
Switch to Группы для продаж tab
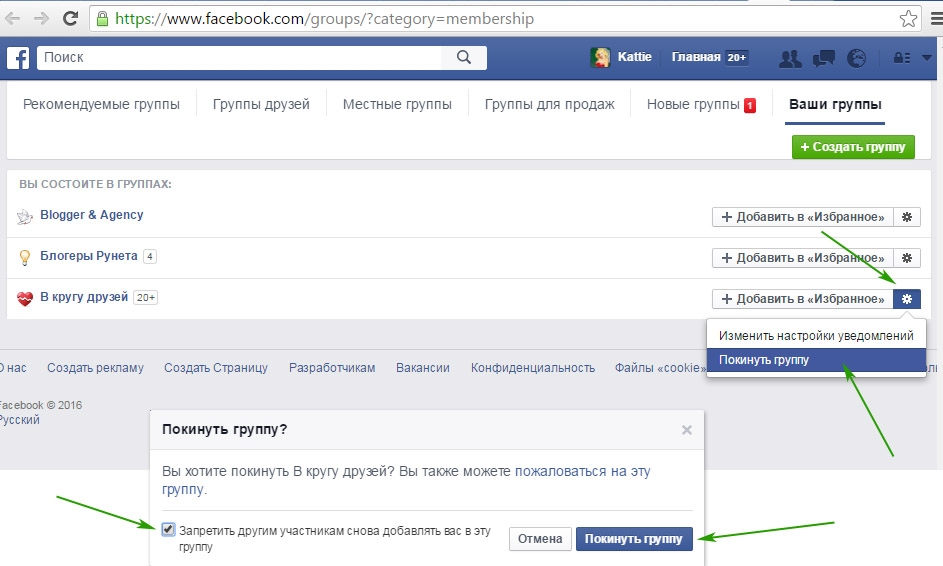[x=550, y=104]
